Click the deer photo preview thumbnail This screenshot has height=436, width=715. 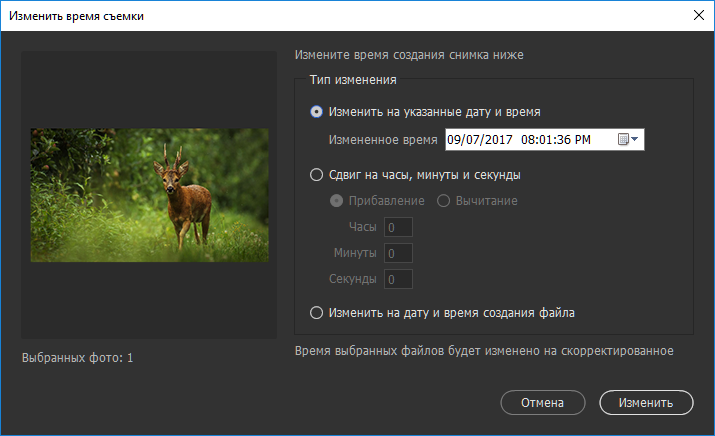click(150, 195)
